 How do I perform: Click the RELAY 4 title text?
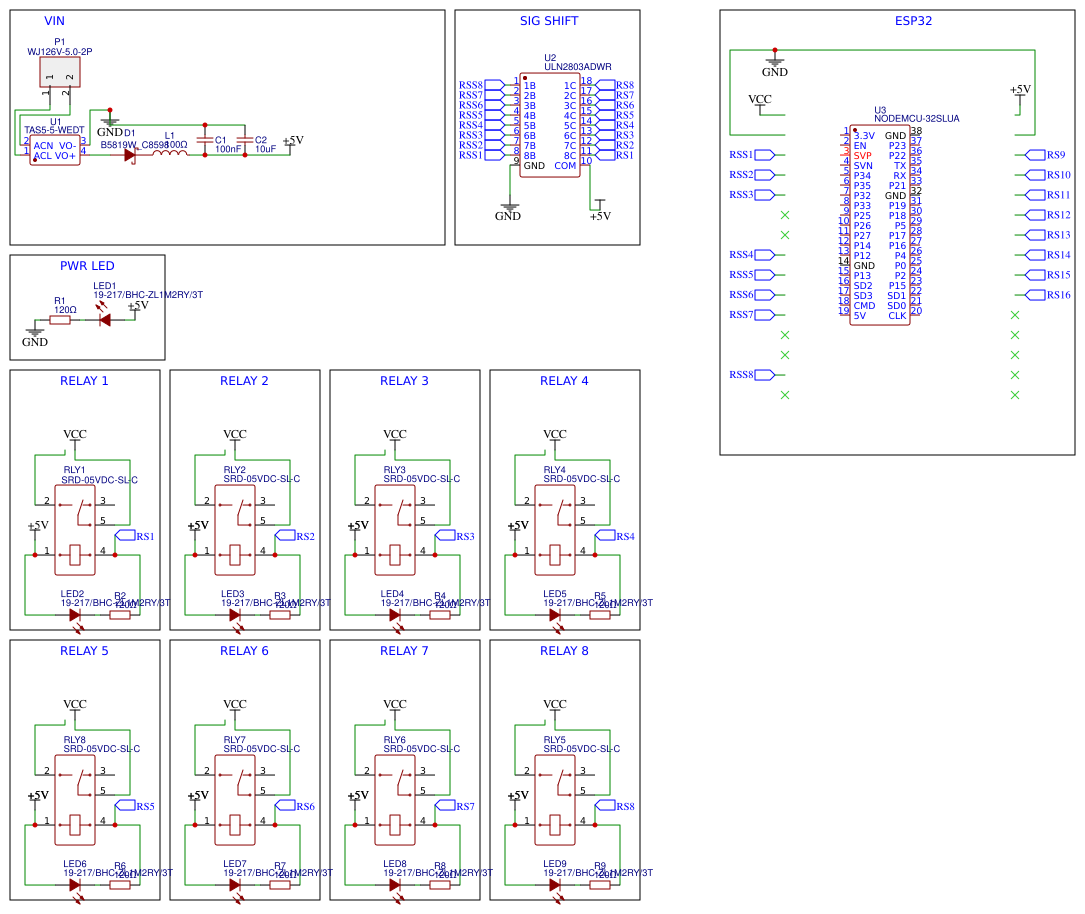pyautogui.click(x=564, y=381)
